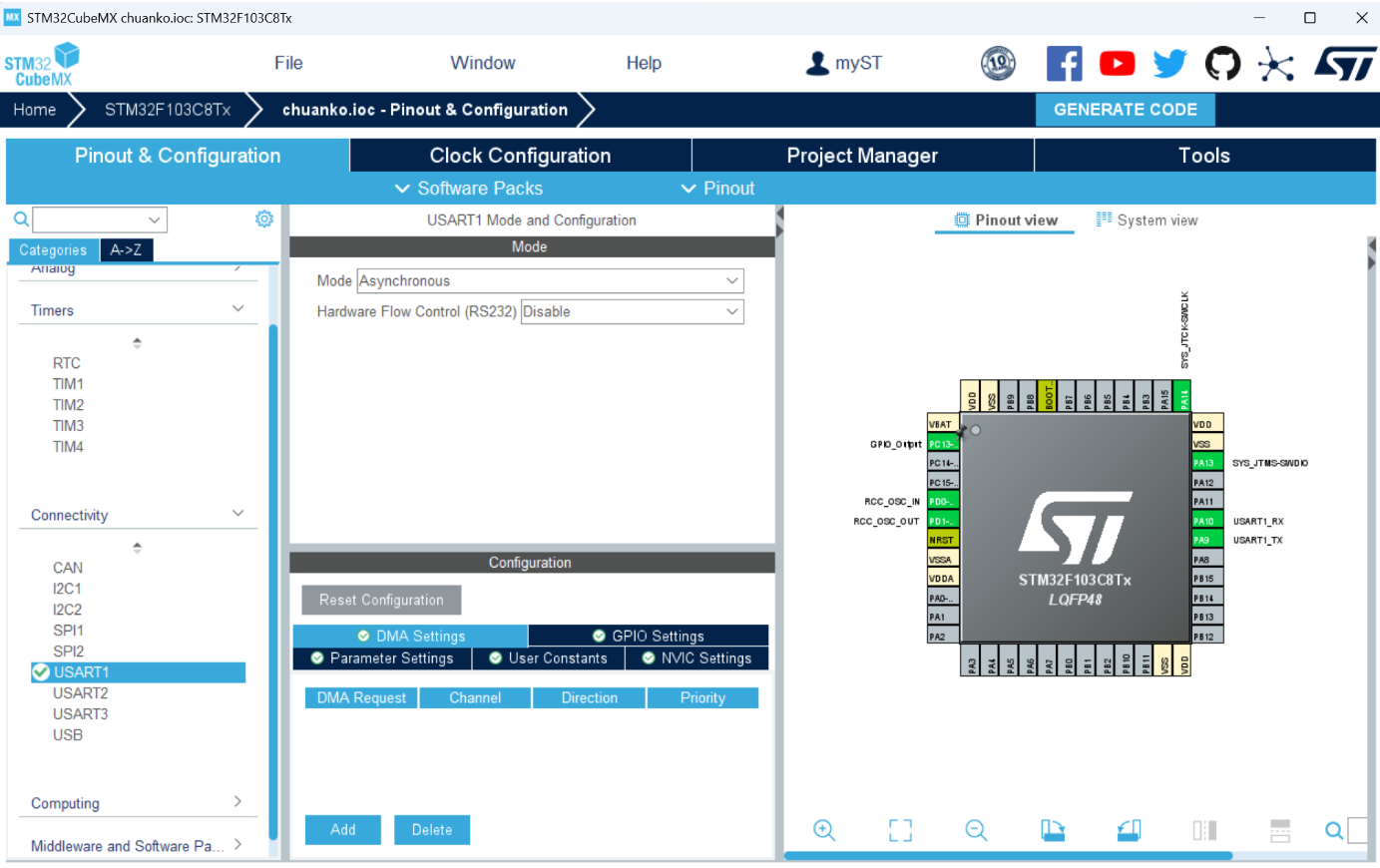This screenshot has height=868, width=1380.
Task: Click the ST logo icon
Action: coord(1344,63)
